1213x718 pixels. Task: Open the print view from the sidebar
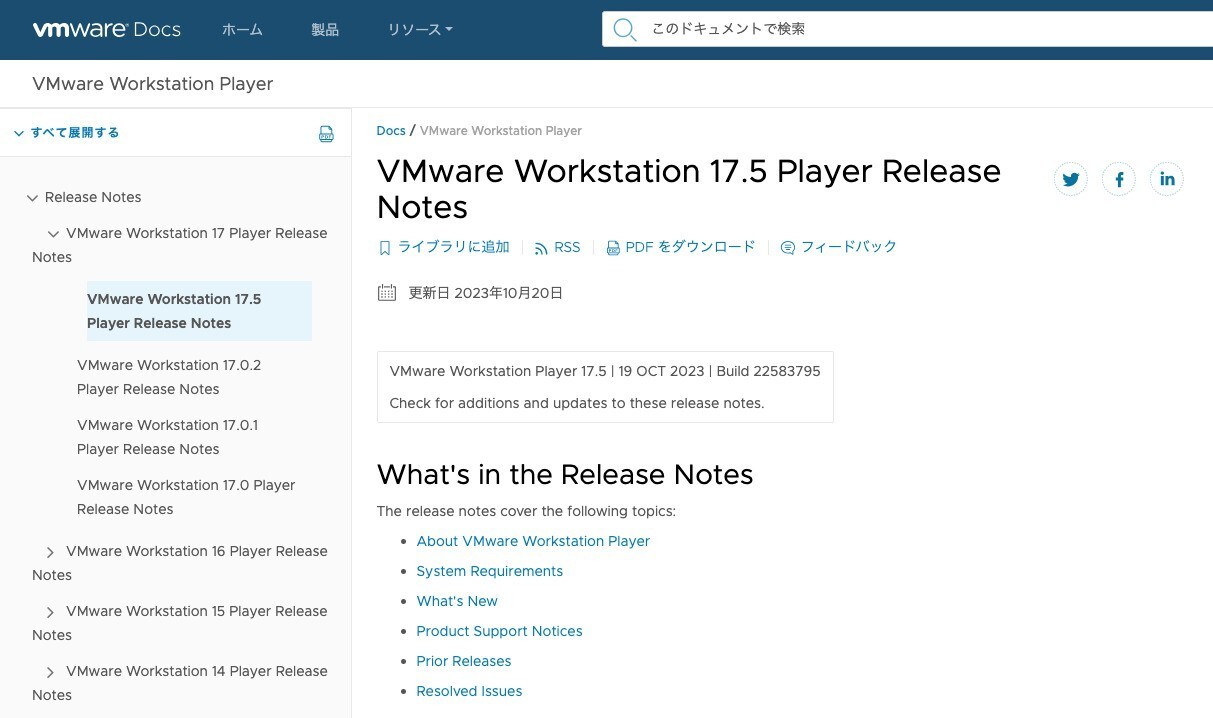coord(326,133)
